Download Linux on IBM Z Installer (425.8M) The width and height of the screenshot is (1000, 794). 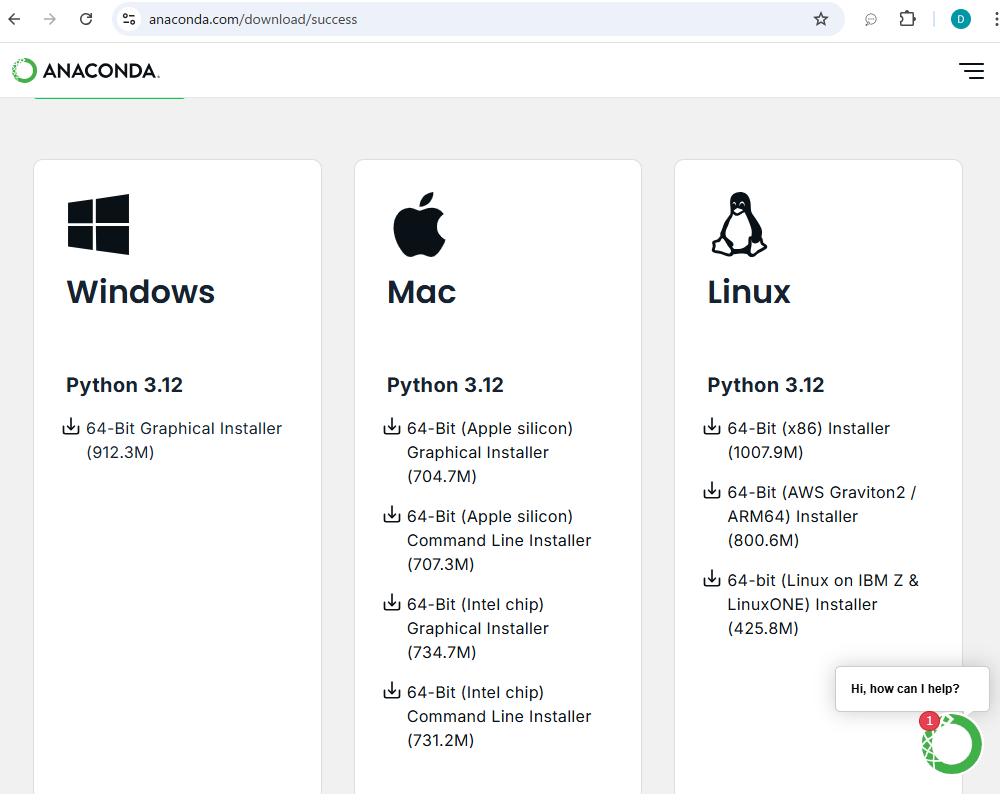(x=823, y=604)
